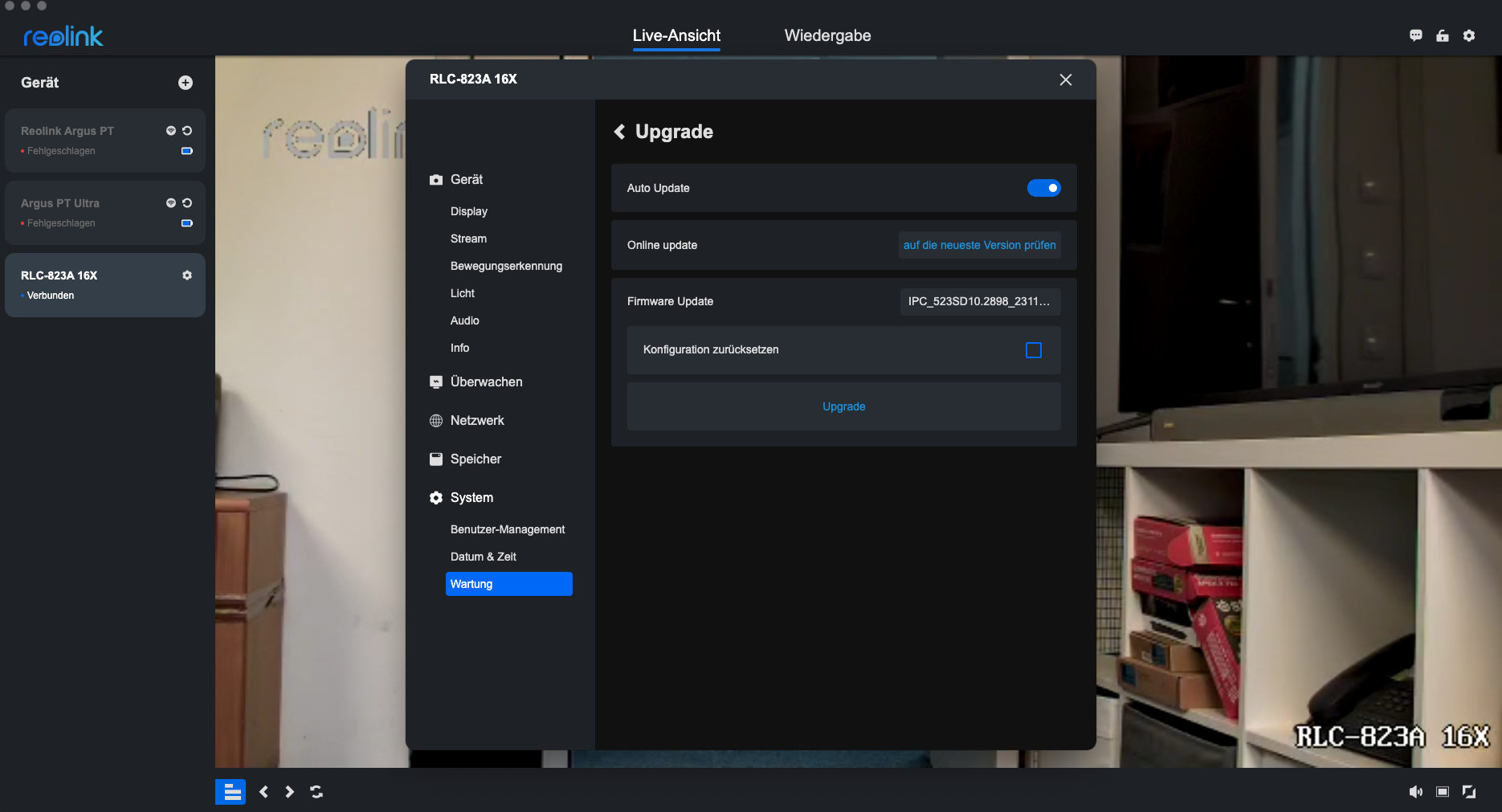1502x812 pixels.
Task: Click the dialog title 'RLC-823A 16X'
Action: tap(473, 79)
